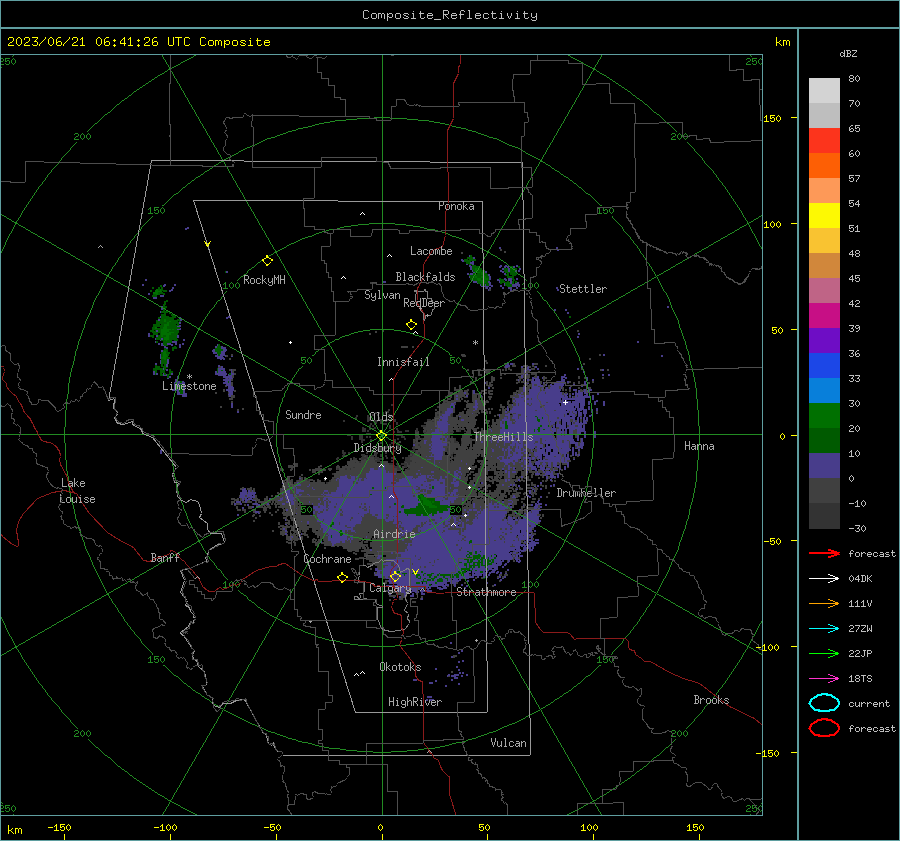Click the HighRiver label
900x841 pixels.
coord(415,702)
